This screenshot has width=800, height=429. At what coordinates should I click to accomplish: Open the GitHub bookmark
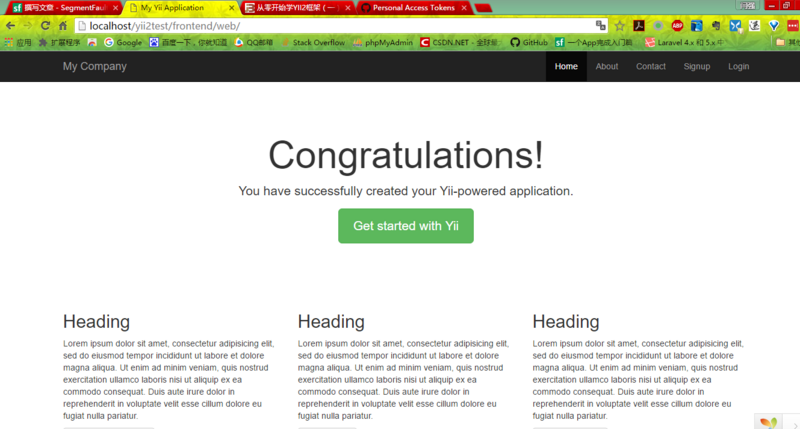click(x=529, y=42)
